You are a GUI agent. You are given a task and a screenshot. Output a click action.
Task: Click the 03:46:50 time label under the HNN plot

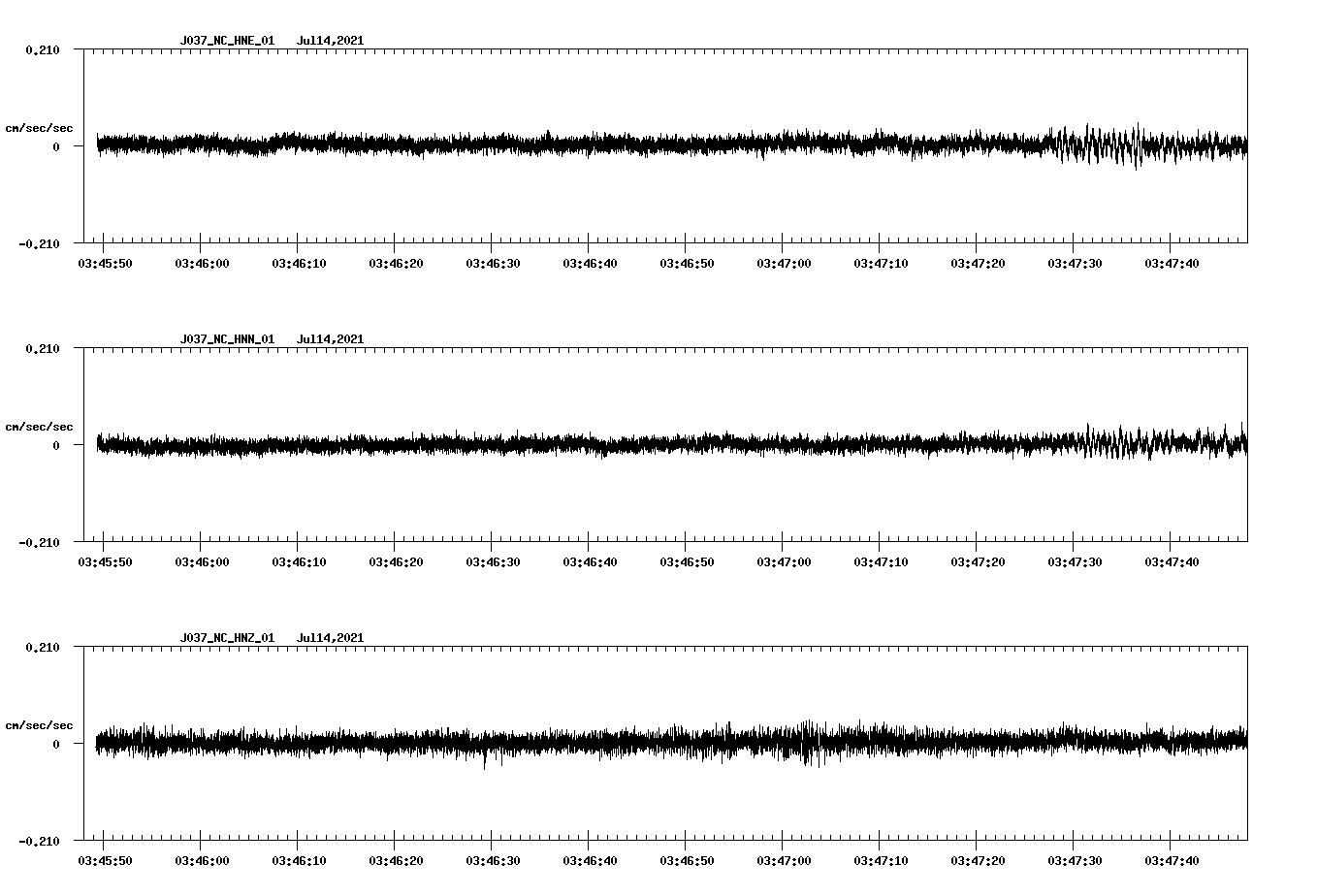[x=687, y=562]
